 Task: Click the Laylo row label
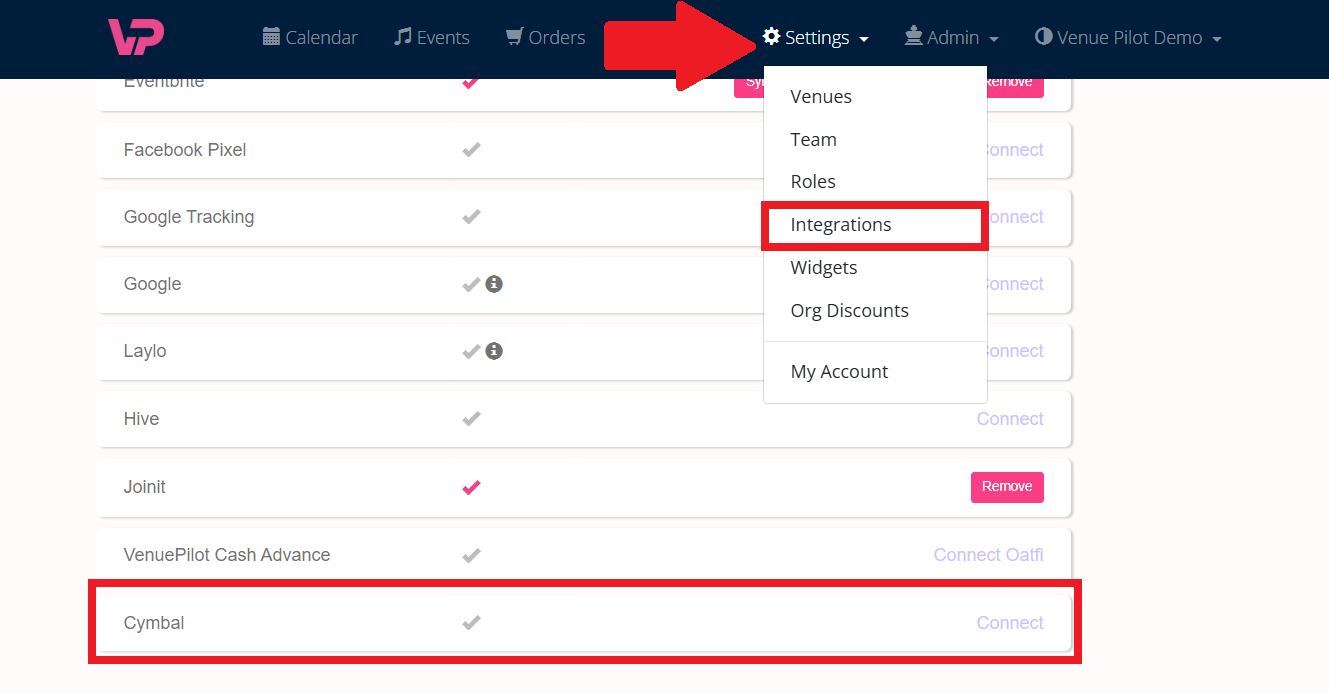(x=145, y=351)
